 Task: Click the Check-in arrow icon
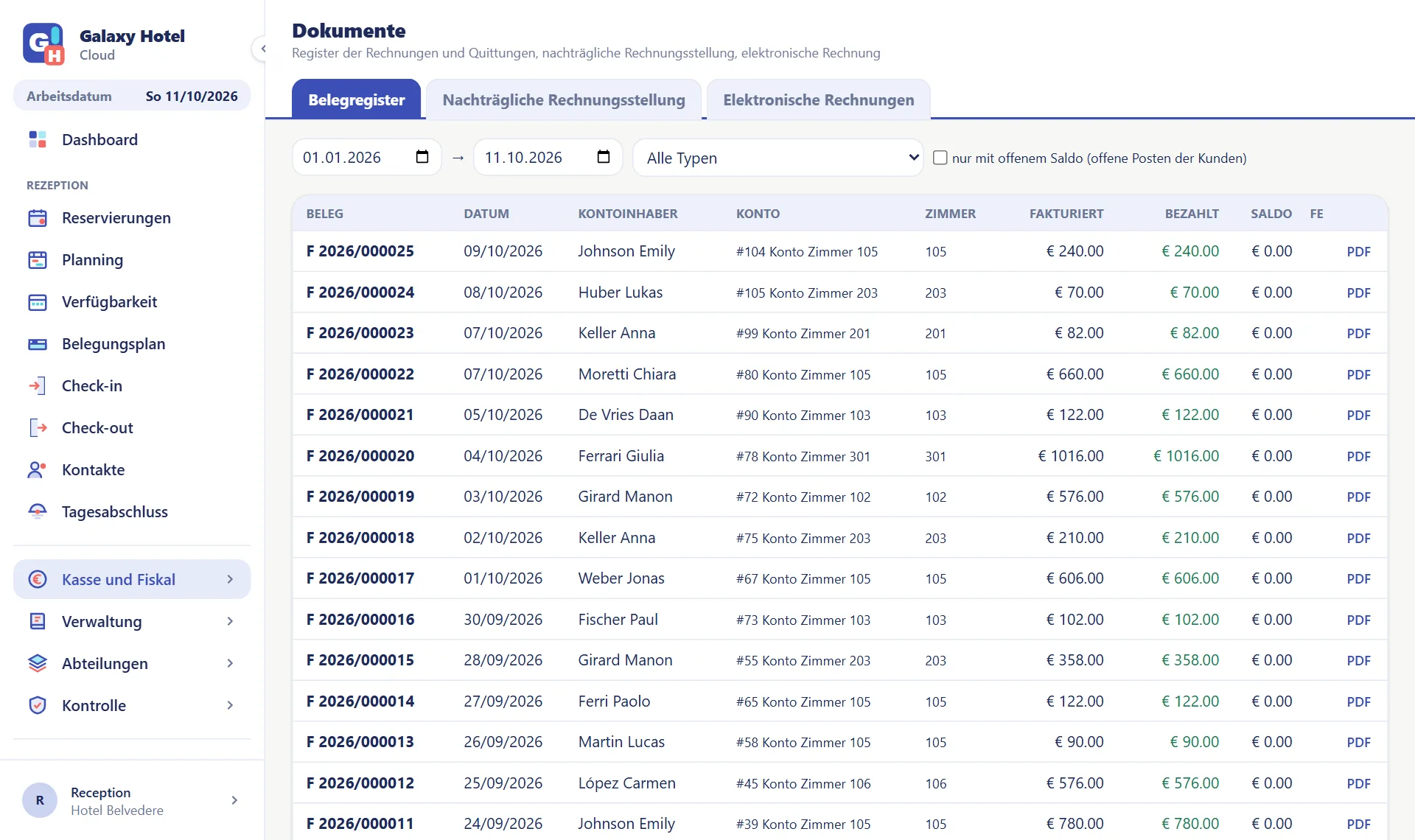(38, 386)
